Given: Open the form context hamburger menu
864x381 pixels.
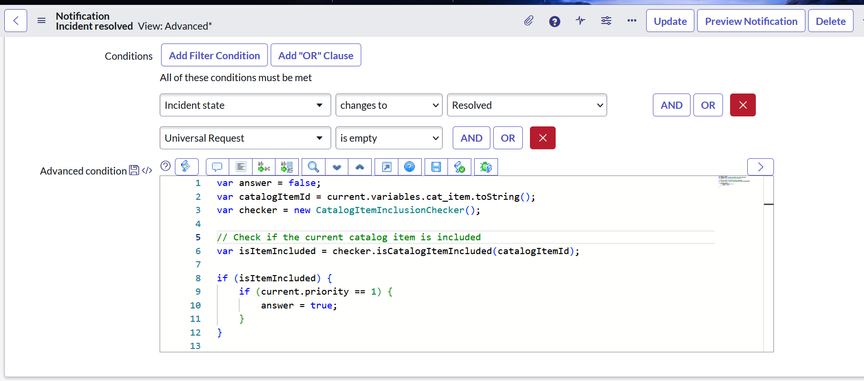Looking at the screenshot, I should (x=41, y=21).
